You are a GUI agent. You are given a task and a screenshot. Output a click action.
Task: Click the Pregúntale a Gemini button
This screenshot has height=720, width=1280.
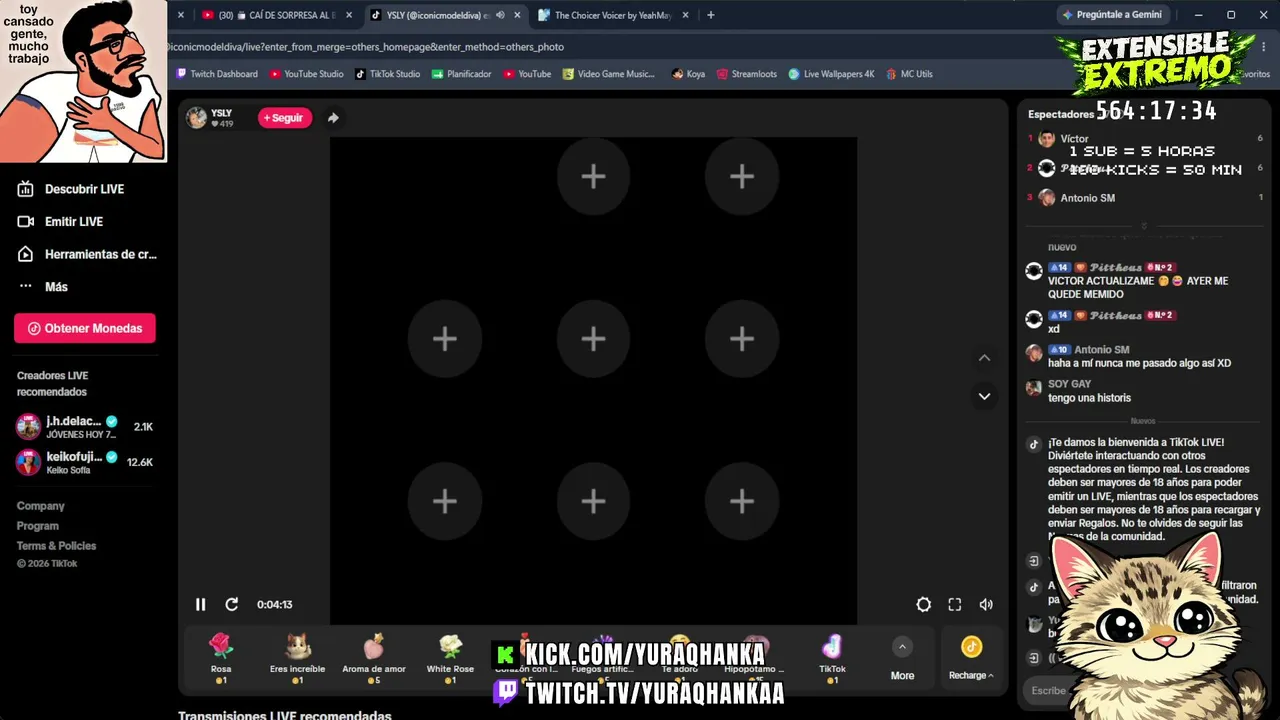(x=1111, y=15)
